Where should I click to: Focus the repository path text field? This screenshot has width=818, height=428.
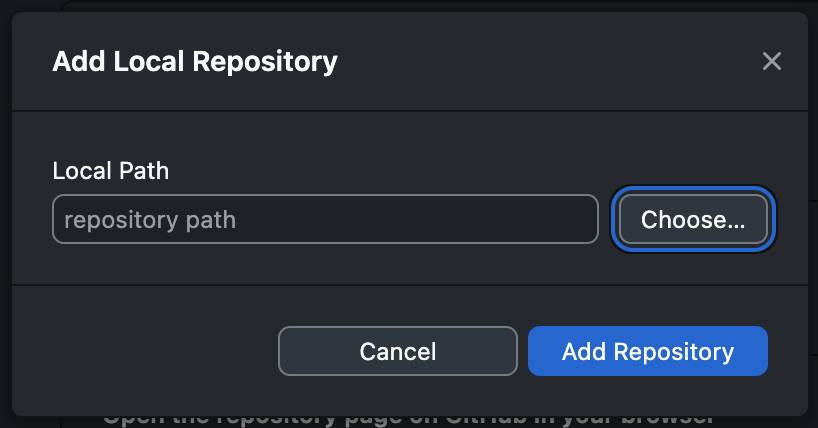click(x=325, y=219)
